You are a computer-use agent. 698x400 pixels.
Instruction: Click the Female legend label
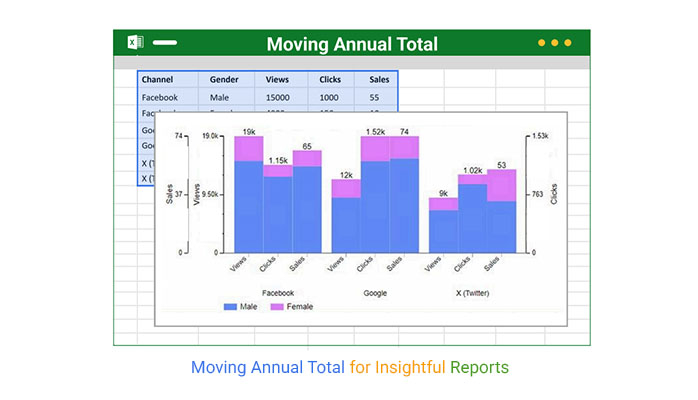(x=300, y=307)
